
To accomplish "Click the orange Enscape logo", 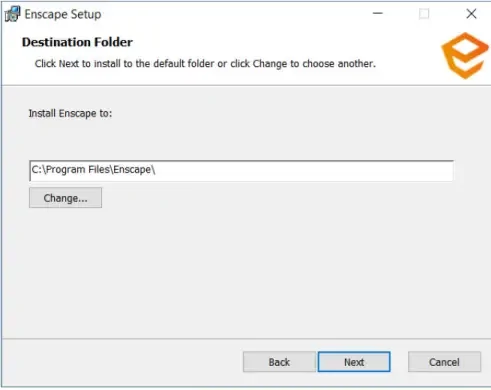I will coord(465,55).
